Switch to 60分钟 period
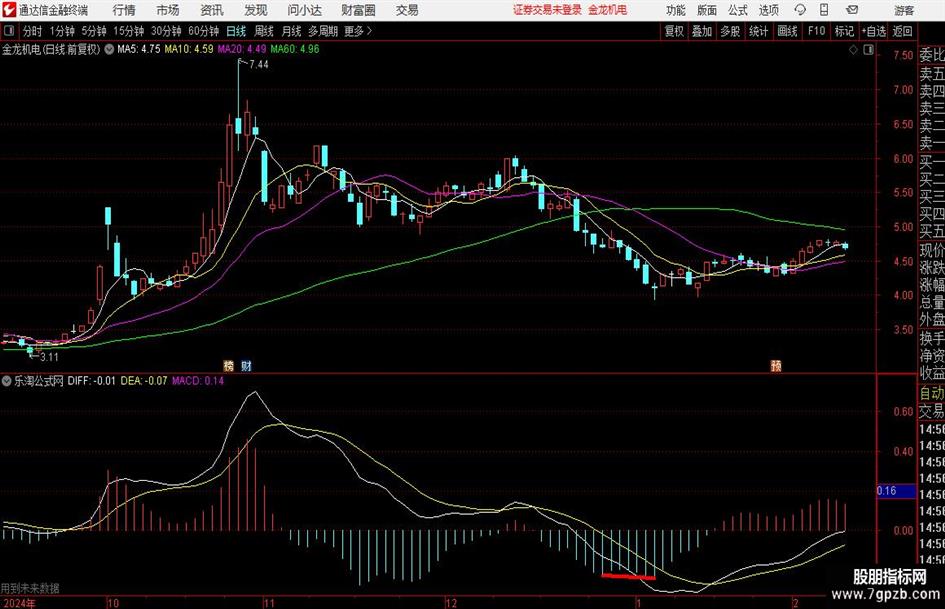 point(204,31)
